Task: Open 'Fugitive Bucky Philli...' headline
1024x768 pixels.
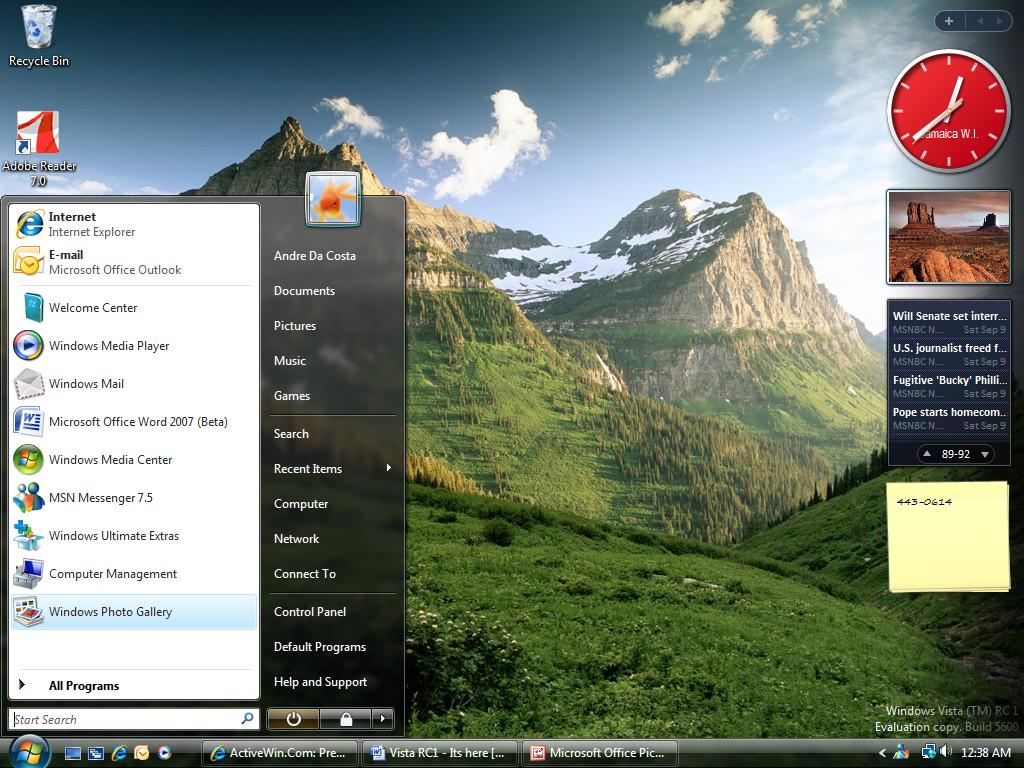Action: (949, 386)
